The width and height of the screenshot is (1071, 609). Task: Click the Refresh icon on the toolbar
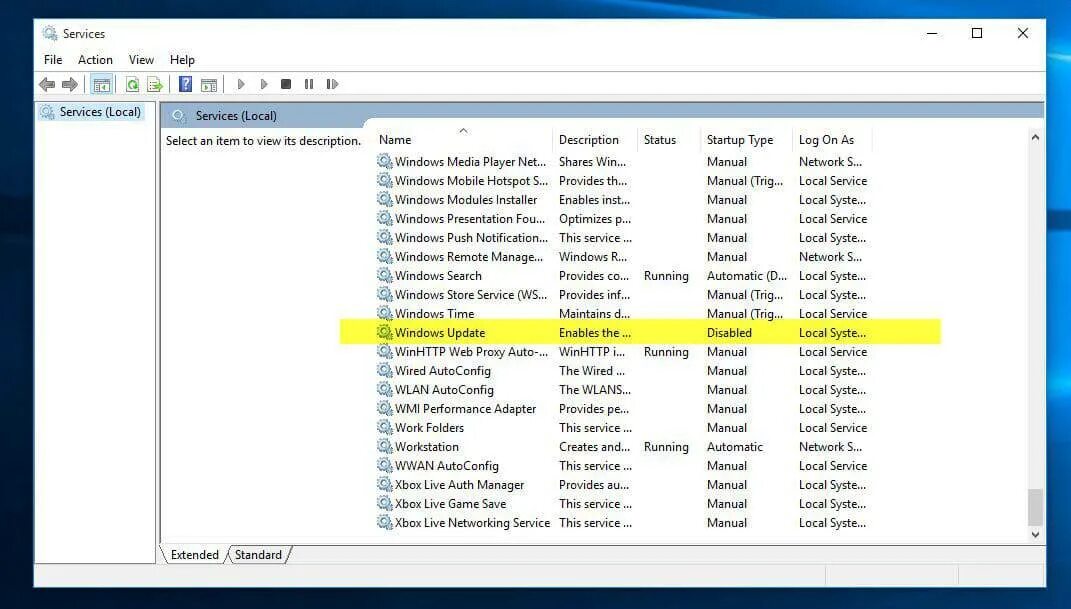(x=133, y=84)
